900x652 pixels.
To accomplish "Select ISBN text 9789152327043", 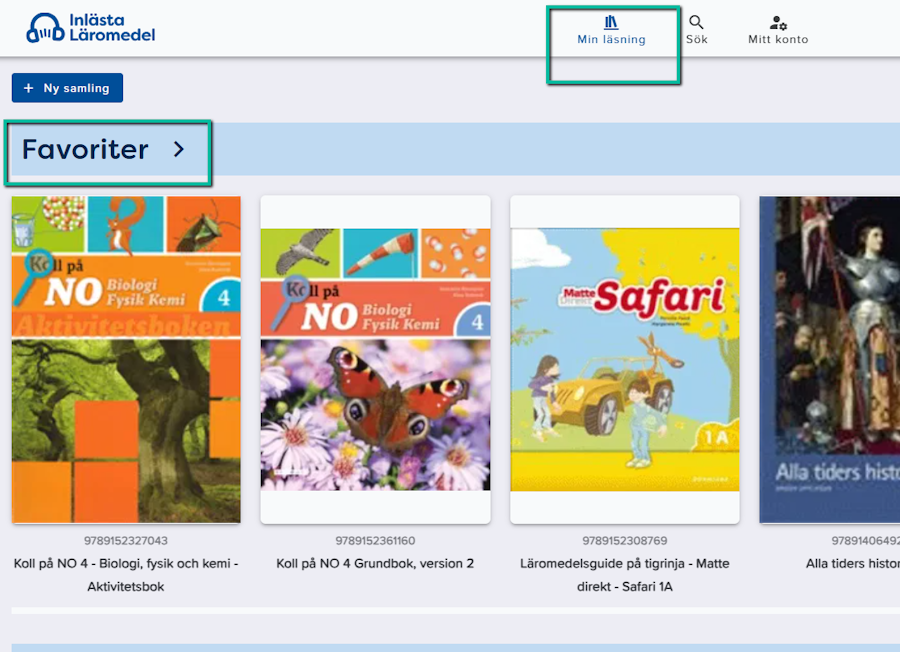I will 126,541.
